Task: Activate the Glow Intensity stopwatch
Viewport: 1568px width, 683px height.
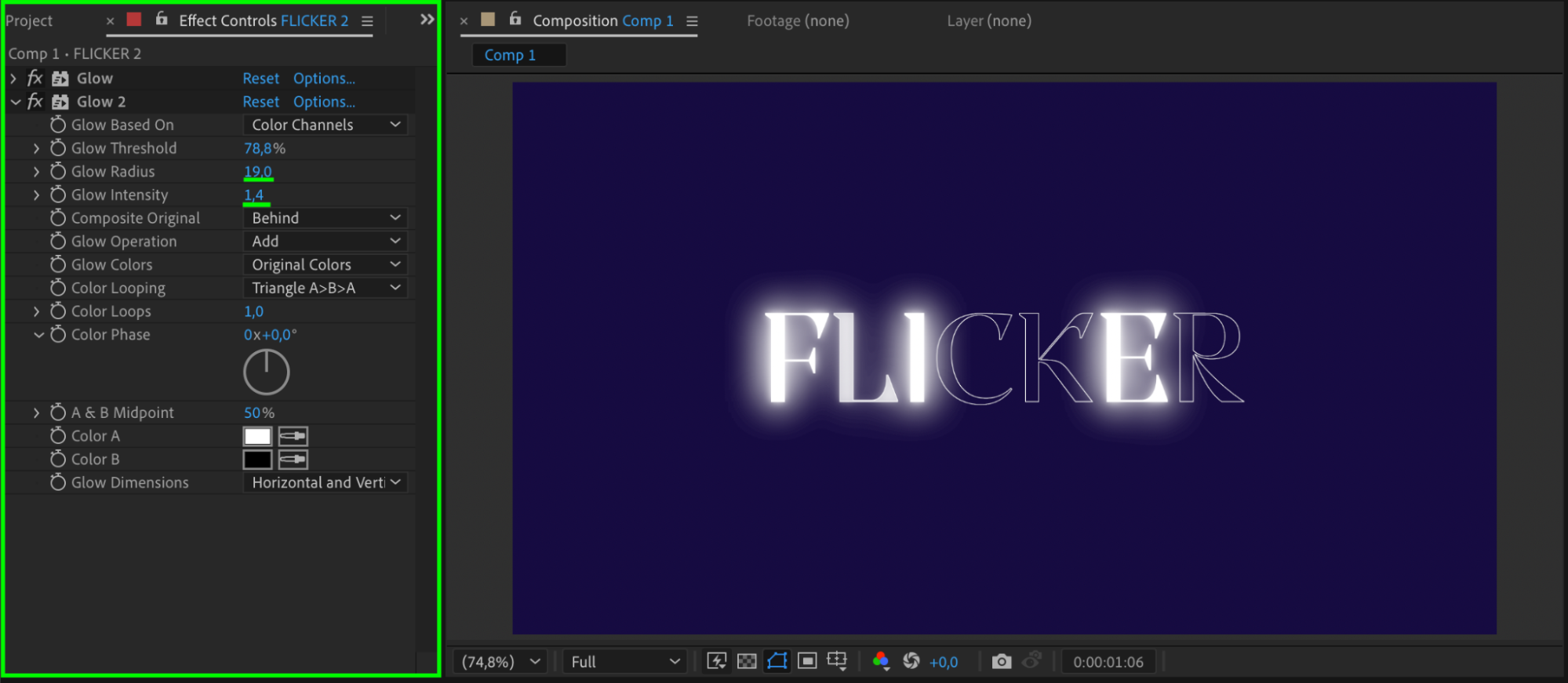Action: 58,194
